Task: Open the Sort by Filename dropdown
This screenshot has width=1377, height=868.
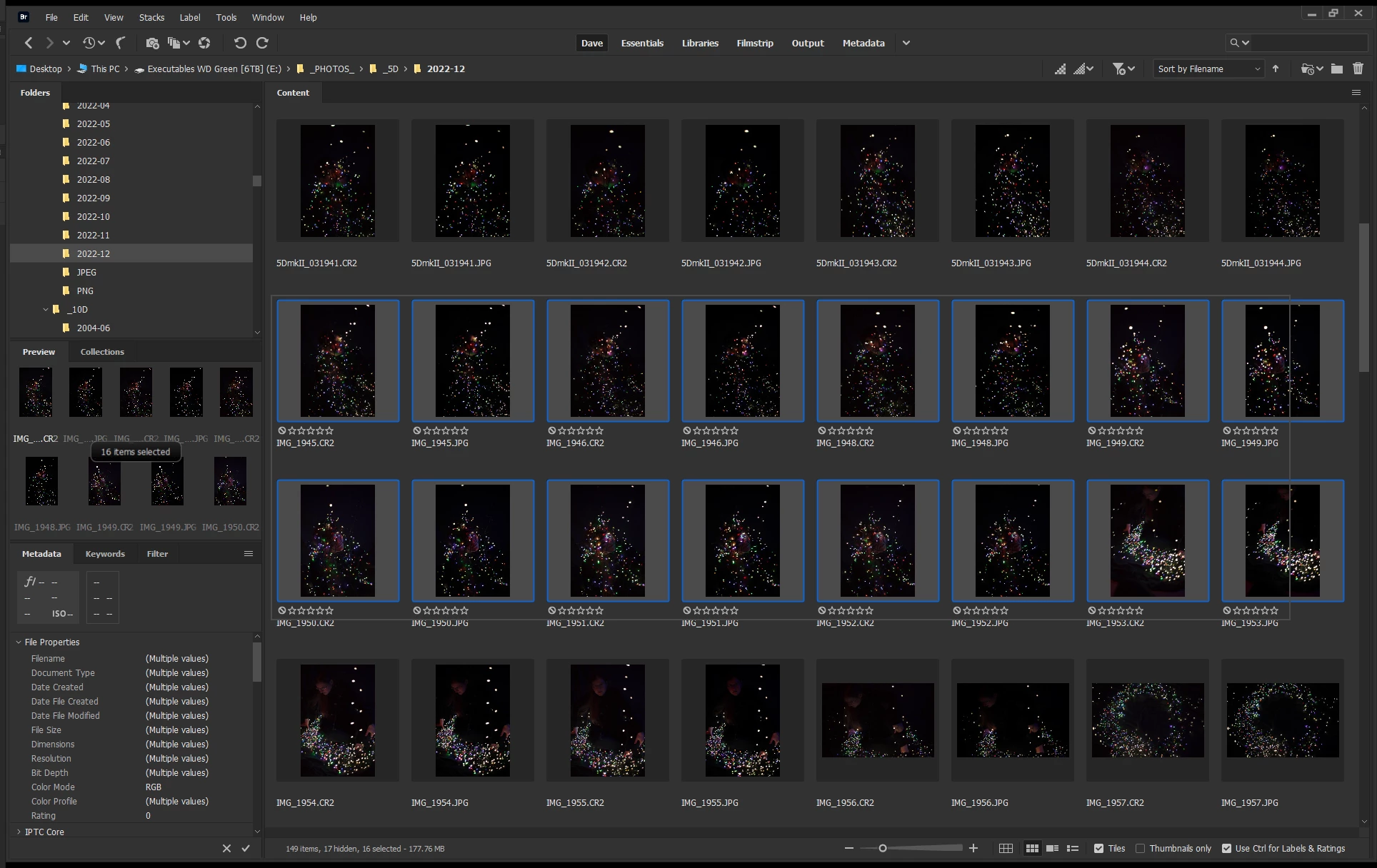Action: tap(1208, 69)
